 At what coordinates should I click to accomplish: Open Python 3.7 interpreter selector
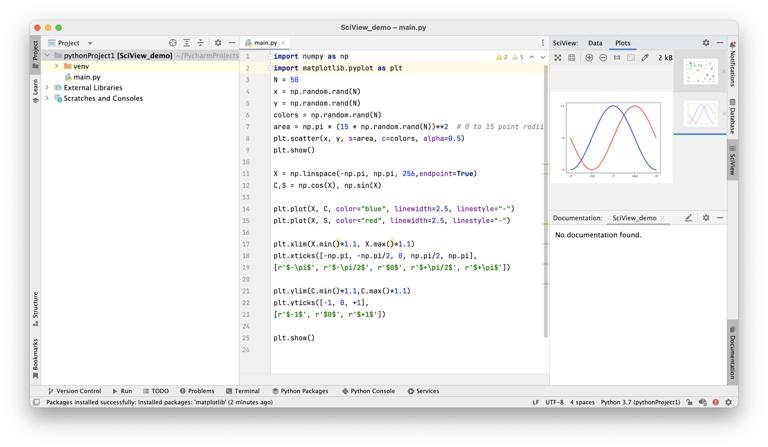(640, 402)
